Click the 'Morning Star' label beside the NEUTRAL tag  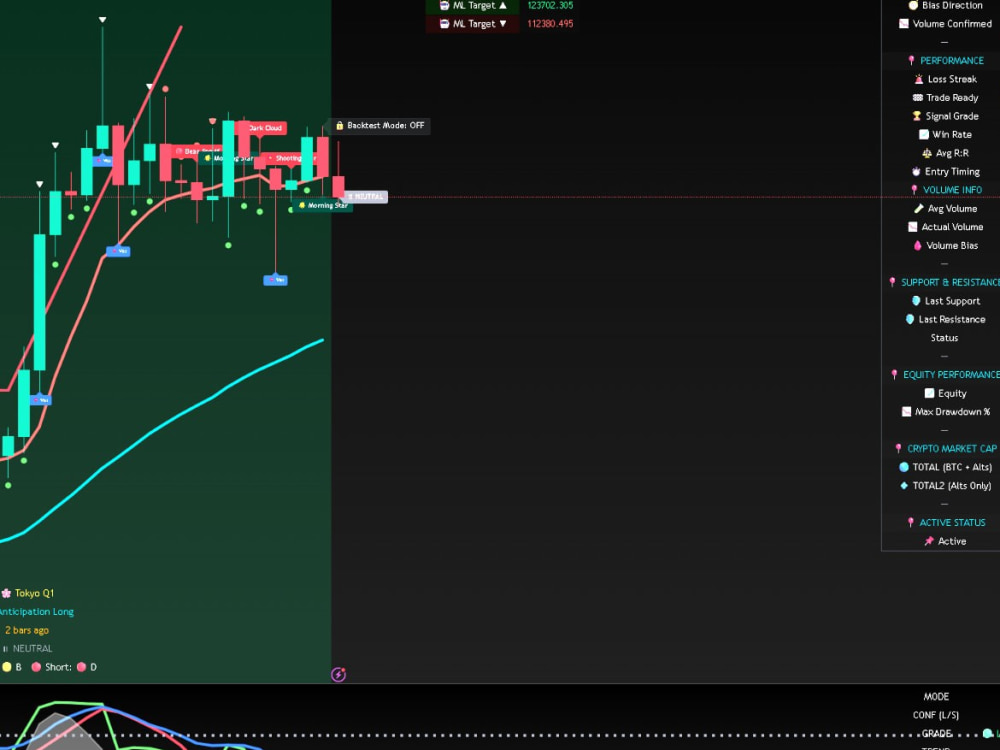click(324, 205)
